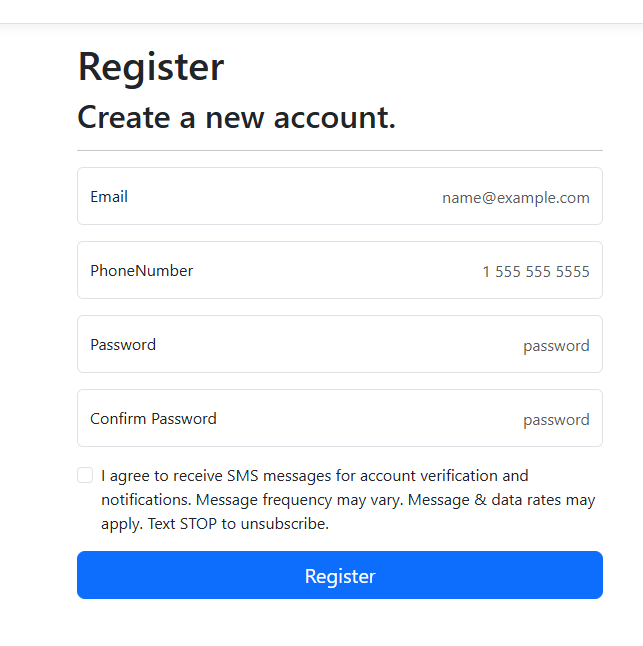Focus the PhoneNumber input field
The height and width of the screenshot is (646, 643).
point(340,270)
